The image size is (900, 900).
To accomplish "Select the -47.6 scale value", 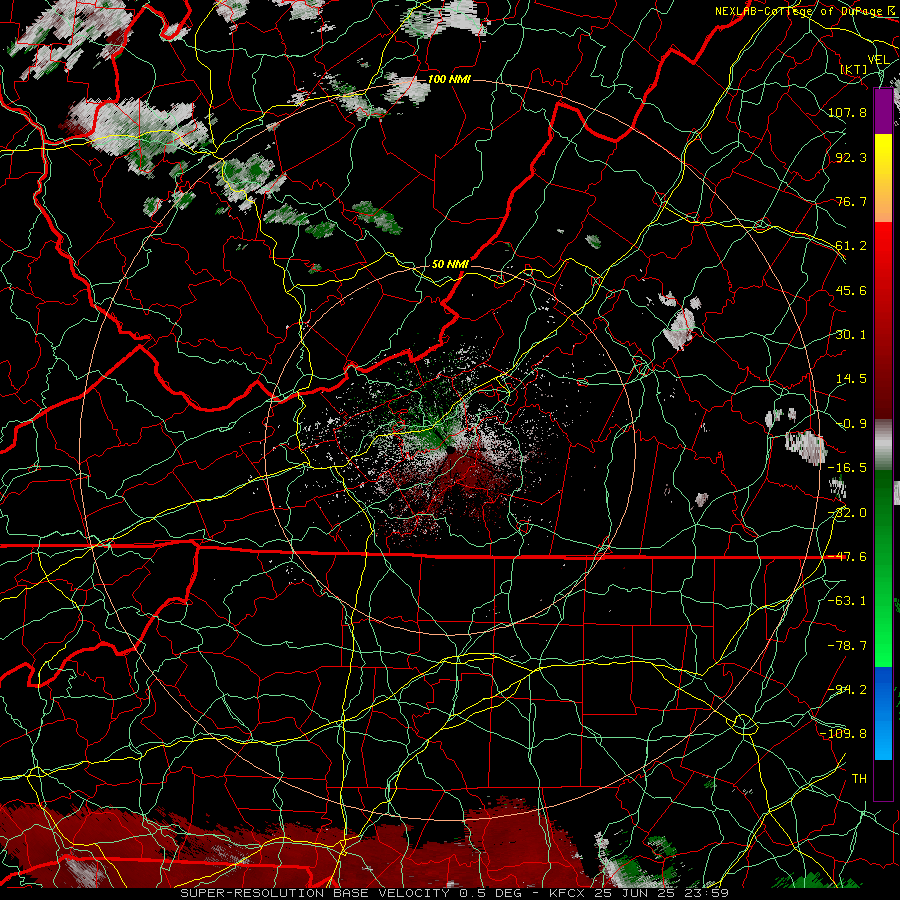I will pos(847,557).
